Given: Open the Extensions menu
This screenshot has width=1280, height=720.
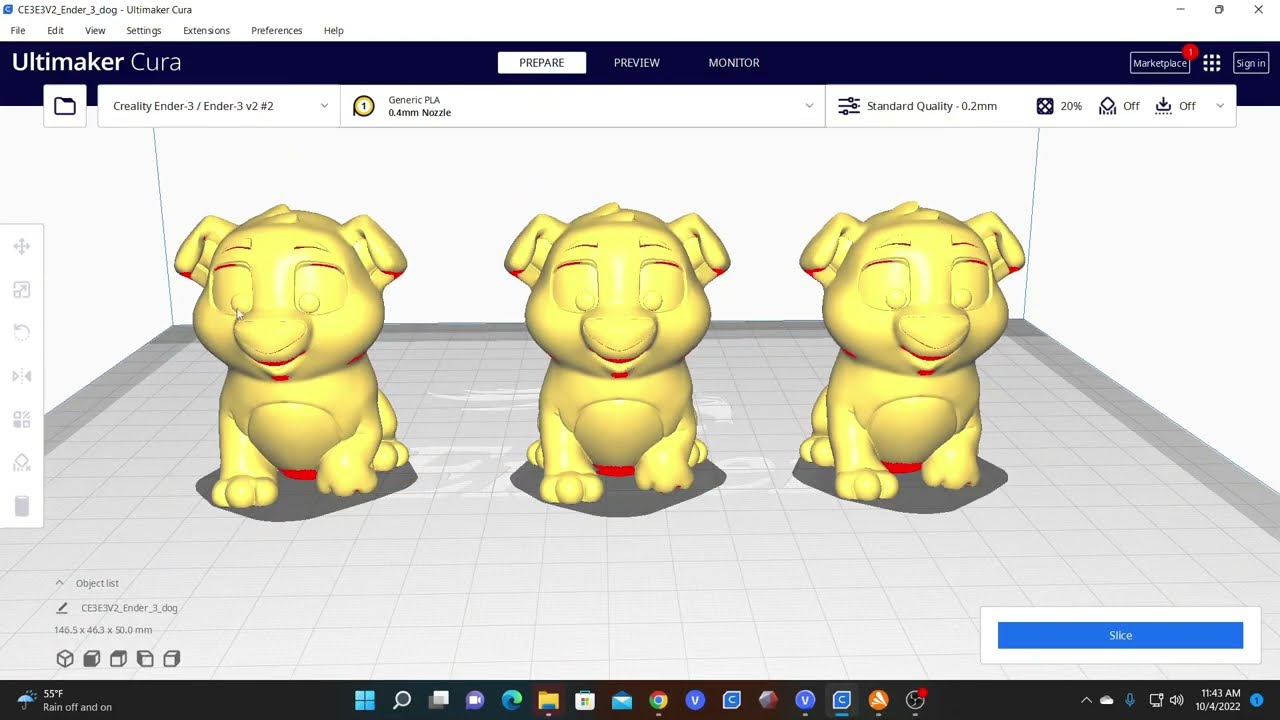Looking at the screenshot, I should [206, 31].
